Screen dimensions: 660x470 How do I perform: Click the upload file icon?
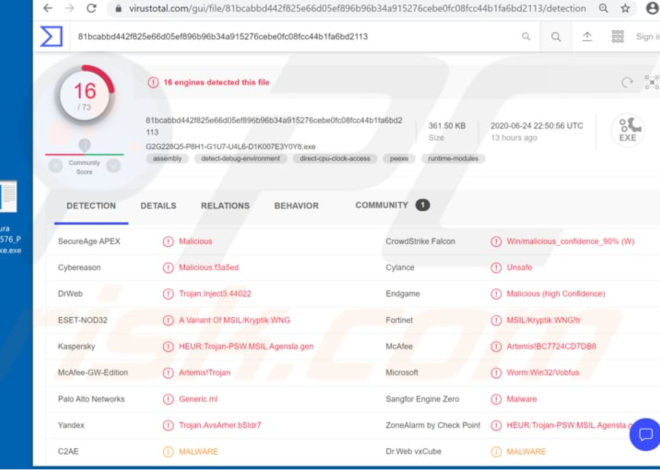[587, 37]
